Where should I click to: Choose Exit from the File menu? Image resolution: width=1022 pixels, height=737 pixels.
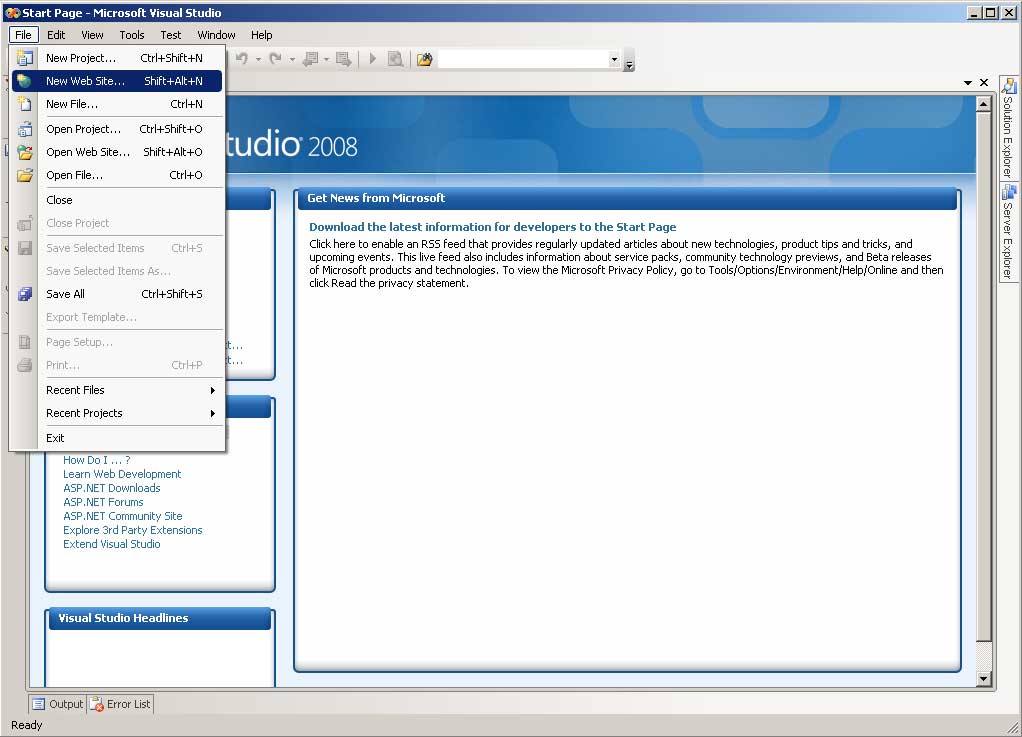click(117, 439)
